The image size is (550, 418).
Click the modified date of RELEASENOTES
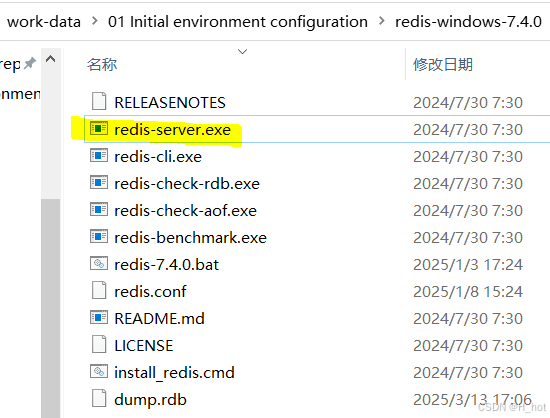(468, 103)
